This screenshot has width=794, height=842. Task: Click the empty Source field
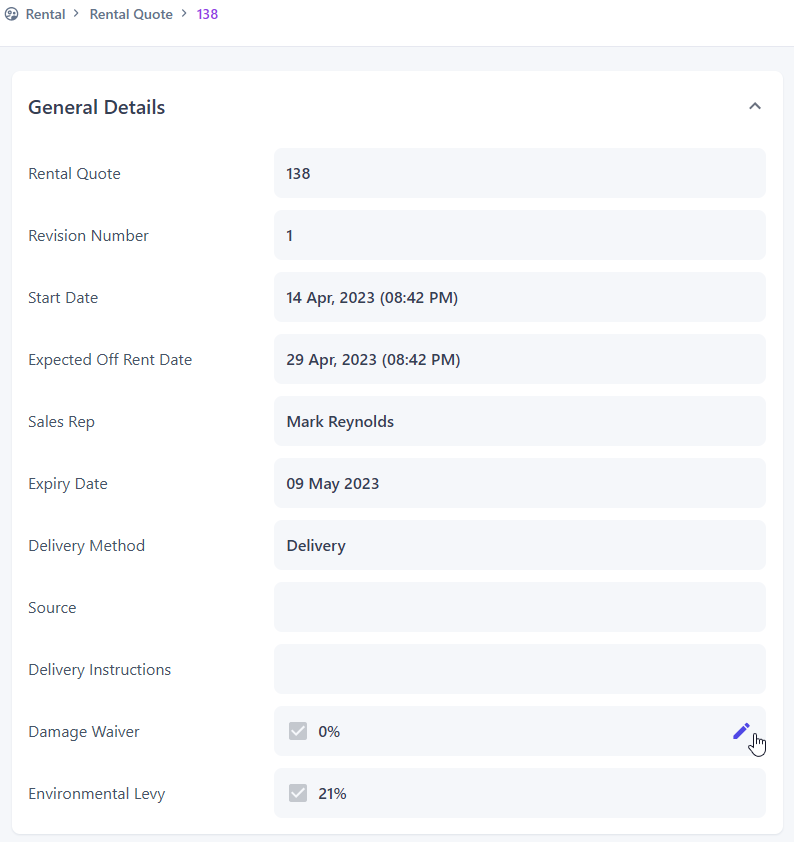coord(519,607)
